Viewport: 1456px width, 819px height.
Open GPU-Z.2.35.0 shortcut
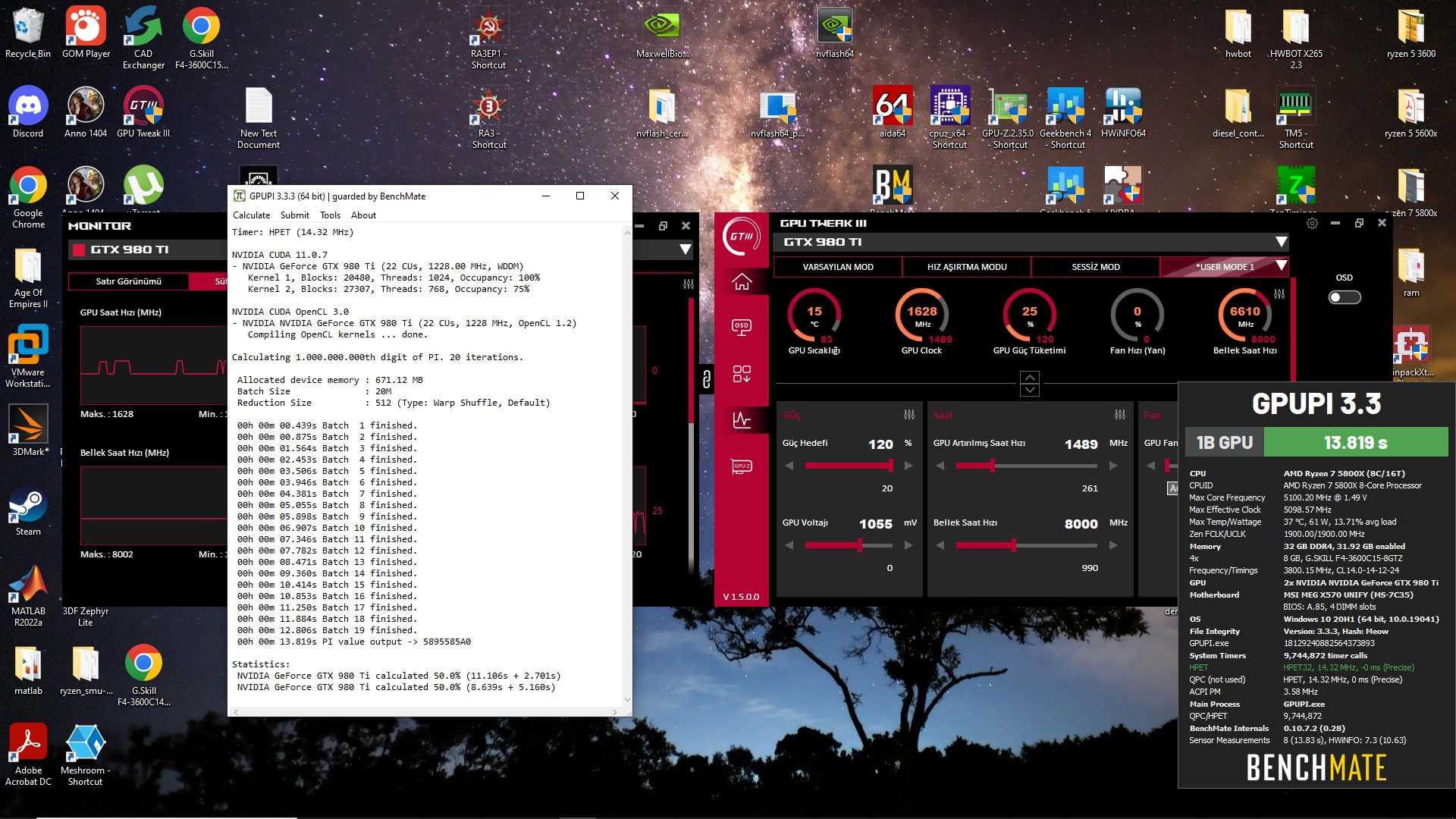(x=1008, y=118)
